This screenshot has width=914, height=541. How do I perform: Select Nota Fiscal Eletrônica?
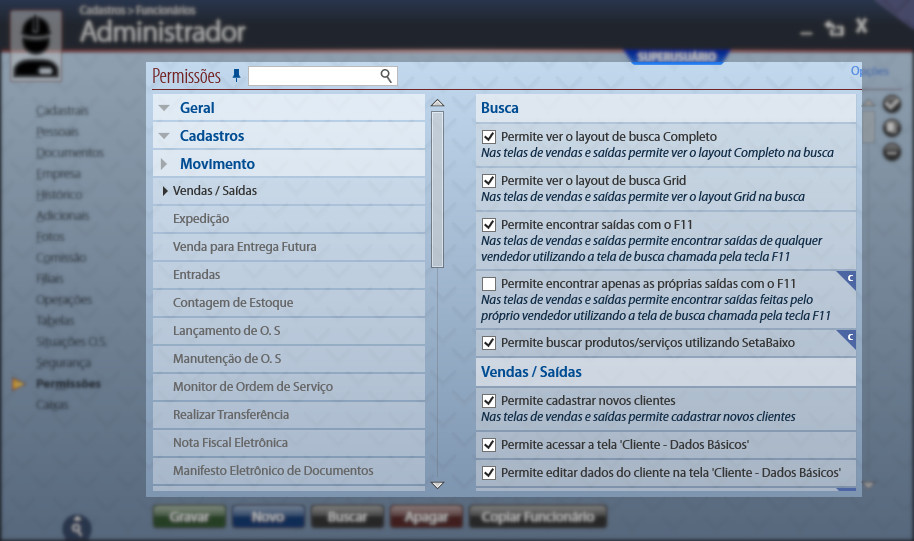tap(289, 443)
